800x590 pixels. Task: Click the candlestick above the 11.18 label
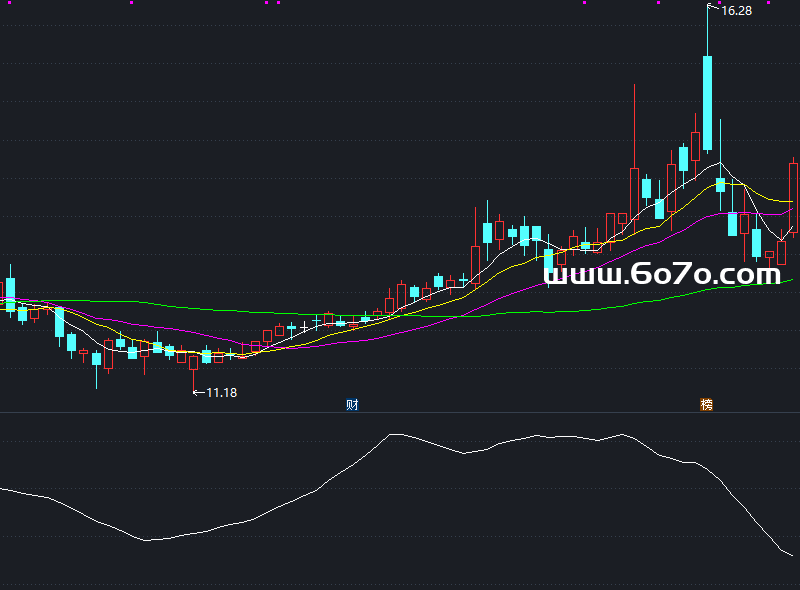(194, 362)
